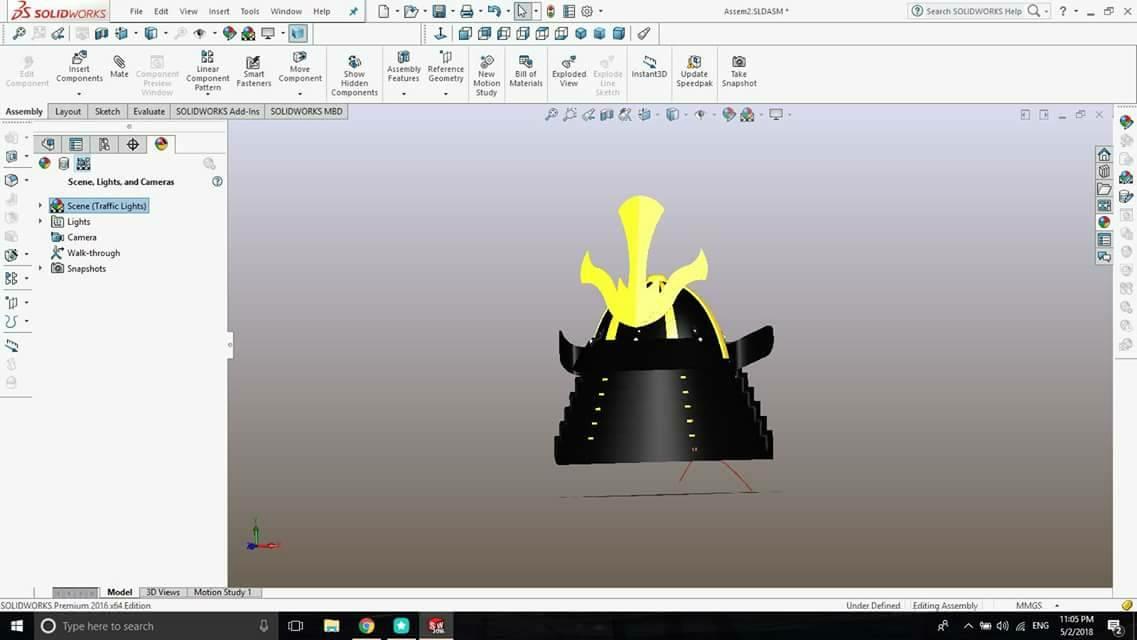
Task: Open File Explorer from the taskbar
Action: pos(331,626)
